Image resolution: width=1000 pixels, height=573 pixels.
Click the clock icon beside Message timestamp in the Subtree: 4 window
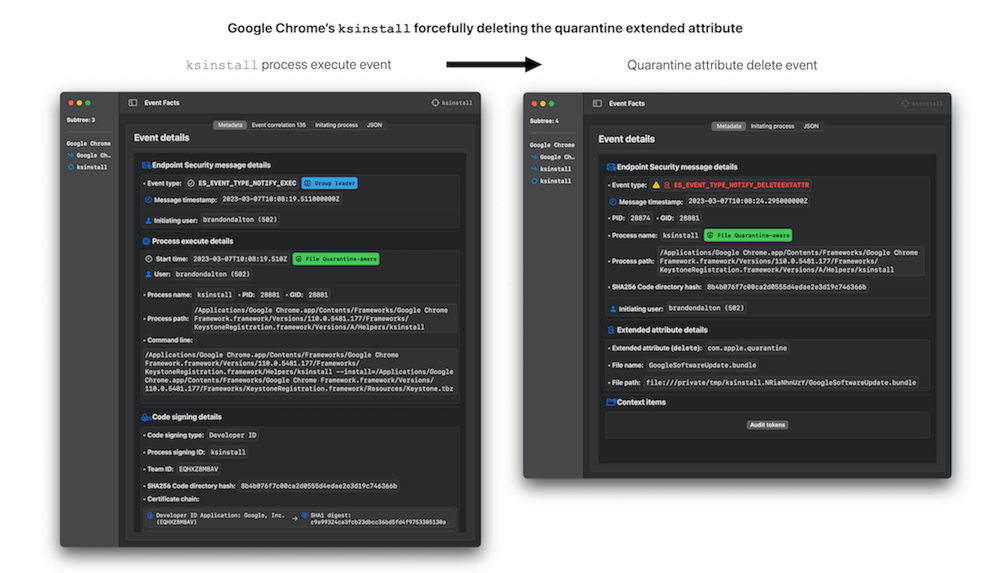[x=613, y=202]
